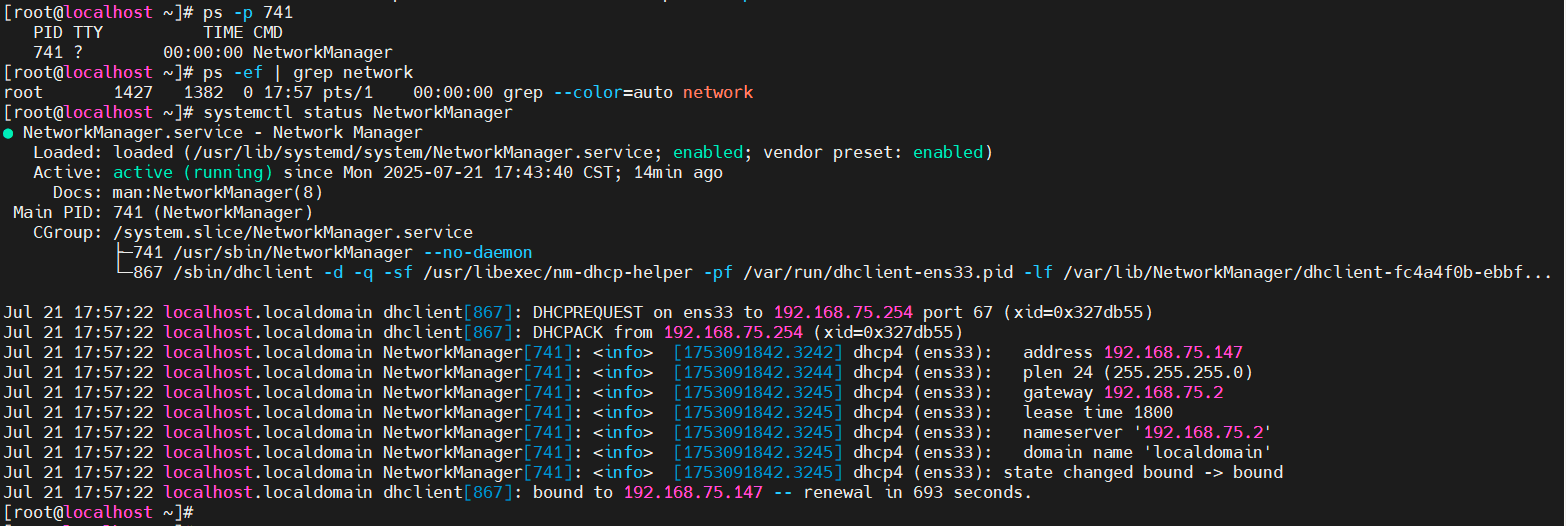Click the 'ps -ef | grep network' command
This screenshot has width=1566, height=526.
click(x=308, y=73)
